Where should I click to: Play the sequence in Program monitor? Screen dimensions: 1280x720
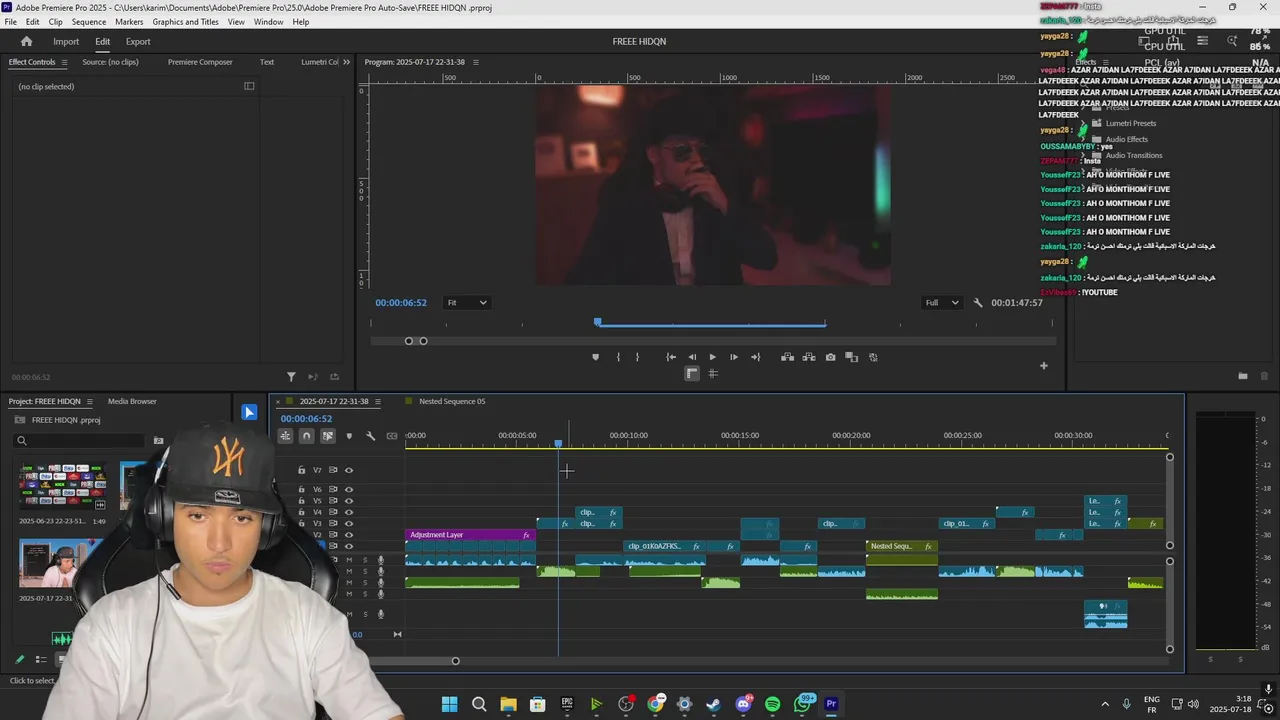point(712,357)
